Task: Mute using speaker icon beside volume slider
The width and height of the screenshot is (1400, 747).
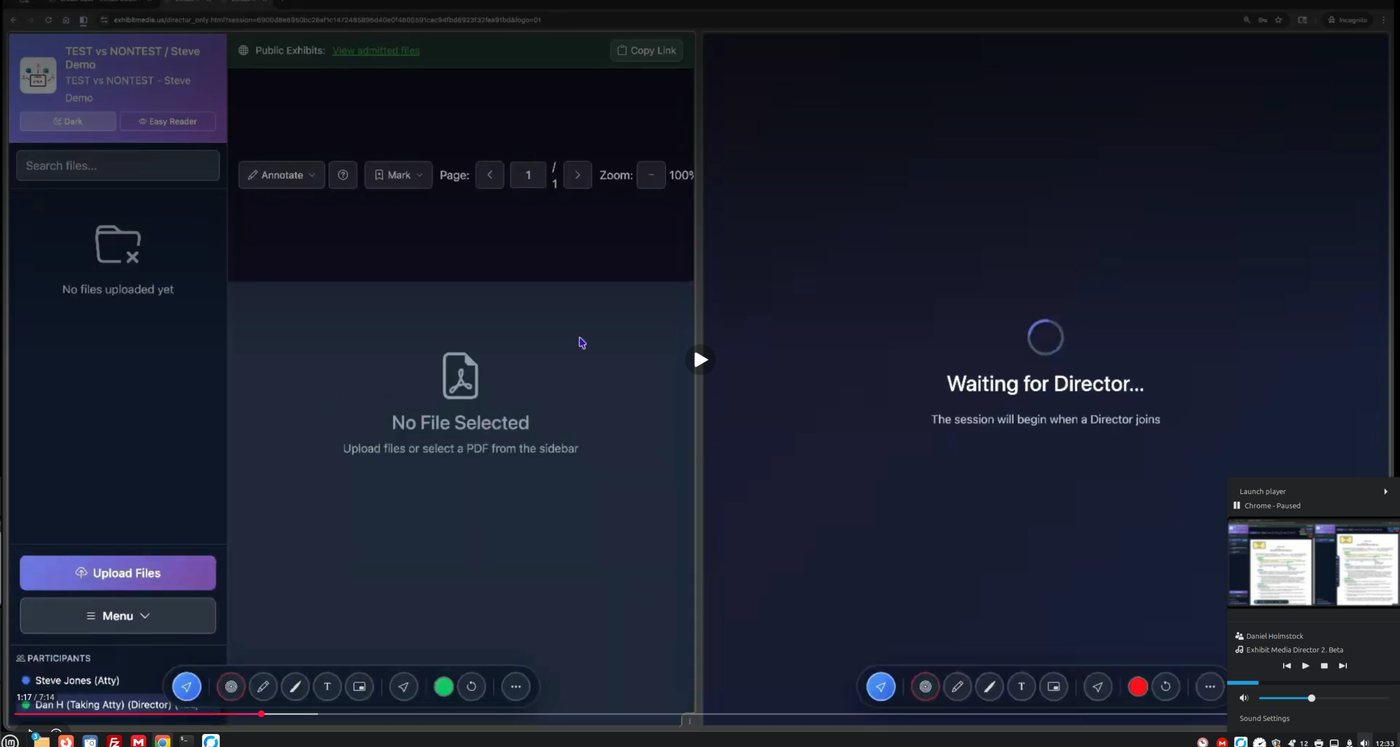Action: [1244, 698]
